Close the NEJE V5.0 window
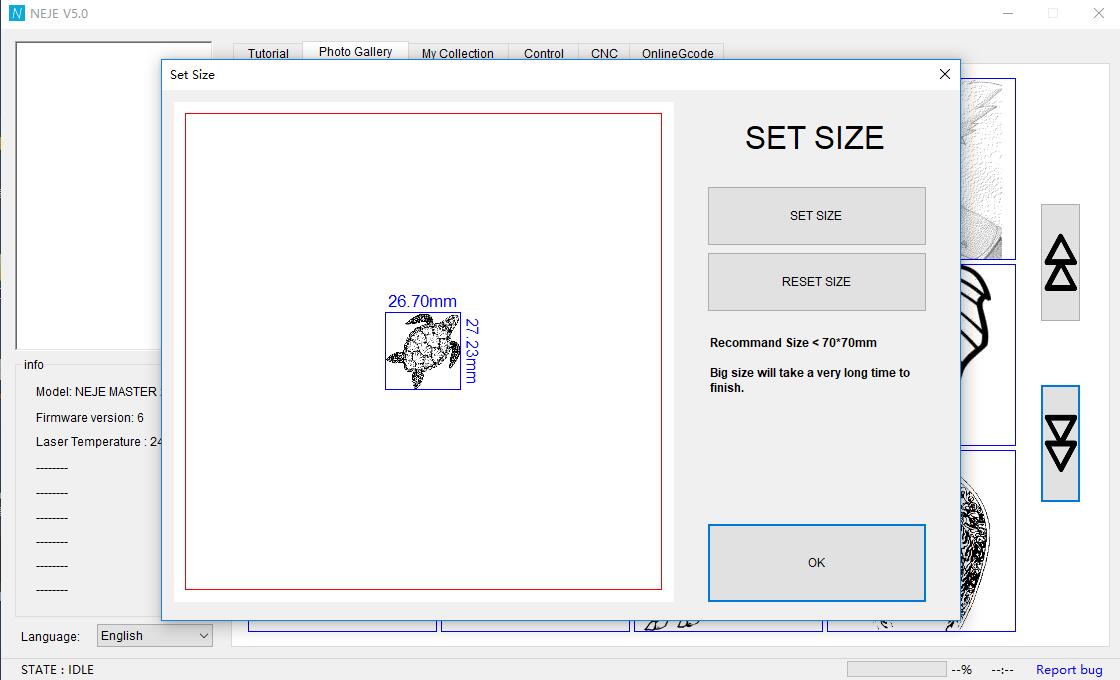This screenshot has height=680, width=1120. tap(1099, 14)
